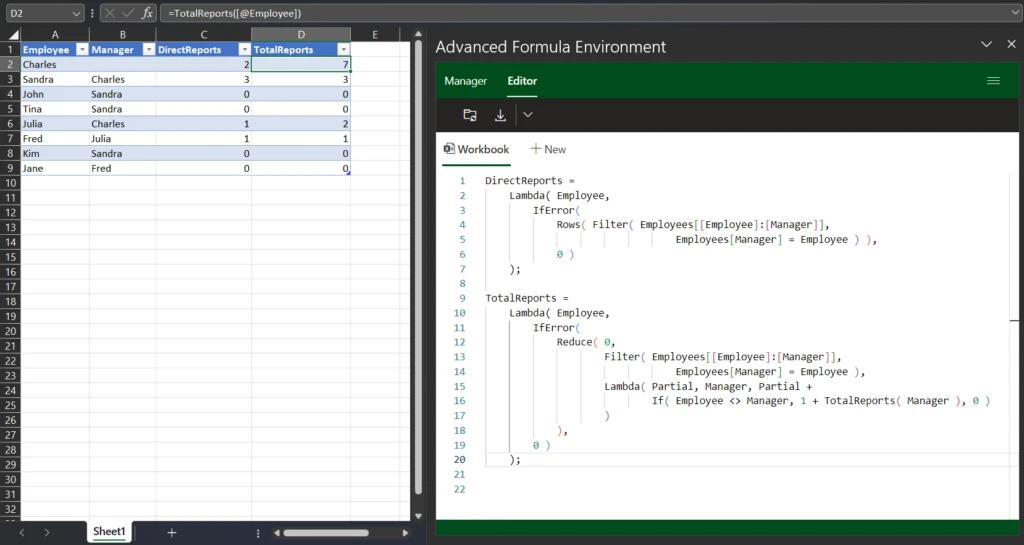Add a new sheet with the plus icon
The height and width of the screenshot is (545, 1024).
[x=171, y=533]
